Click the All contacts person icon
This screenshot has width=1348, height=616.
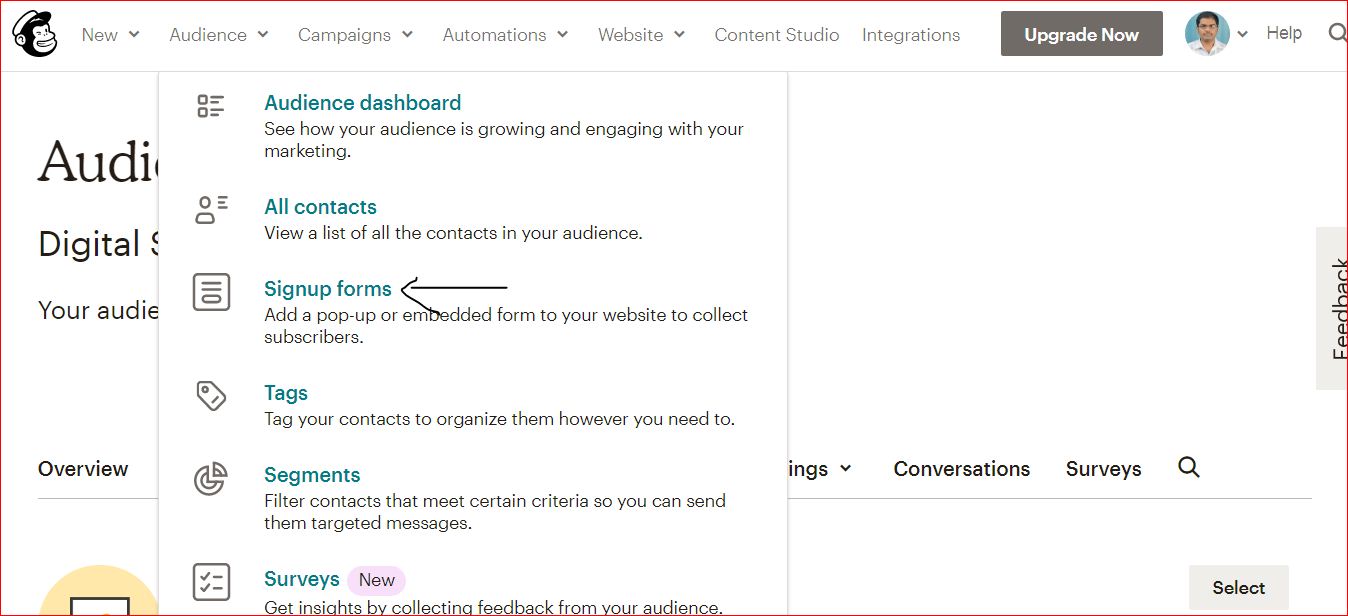coord(211,209)
